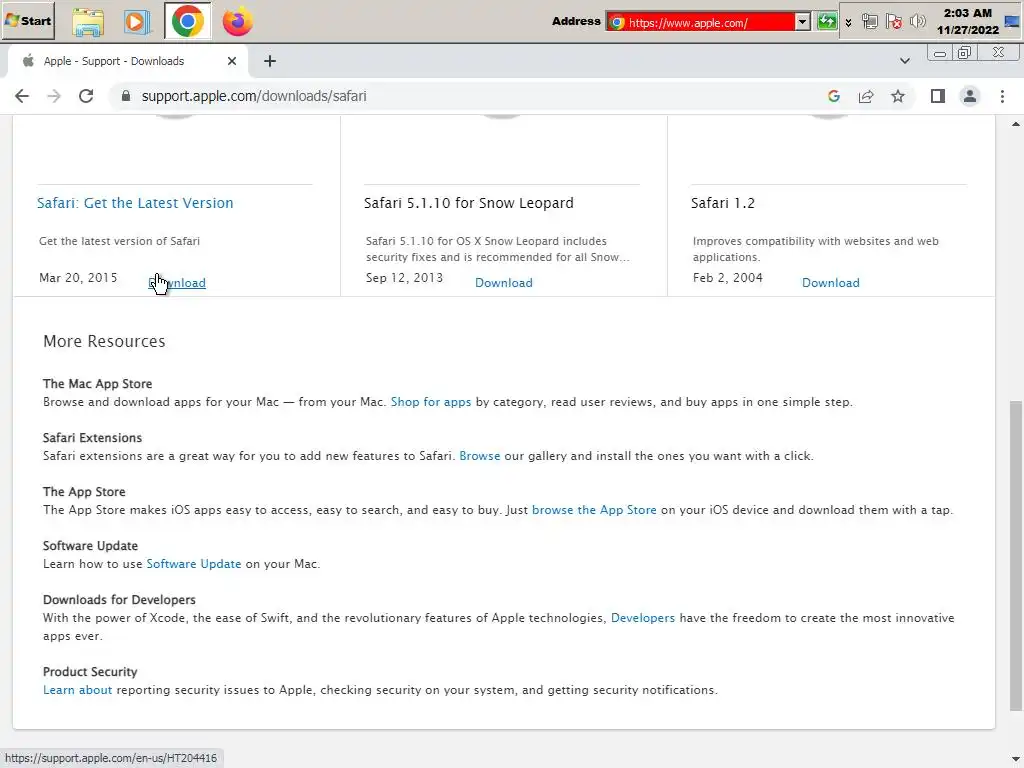Open the Chrome three-dot menu

(1002, 96)
